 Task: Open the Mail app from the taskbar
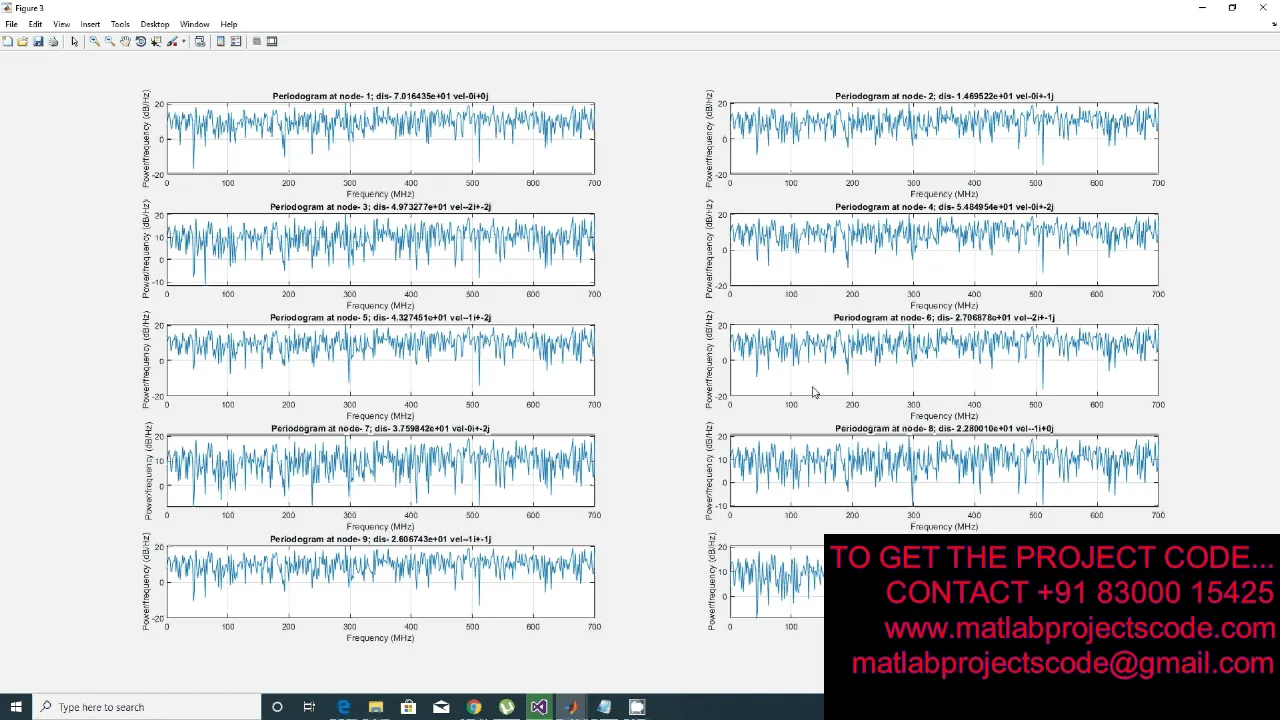click(x=441, y=707)
